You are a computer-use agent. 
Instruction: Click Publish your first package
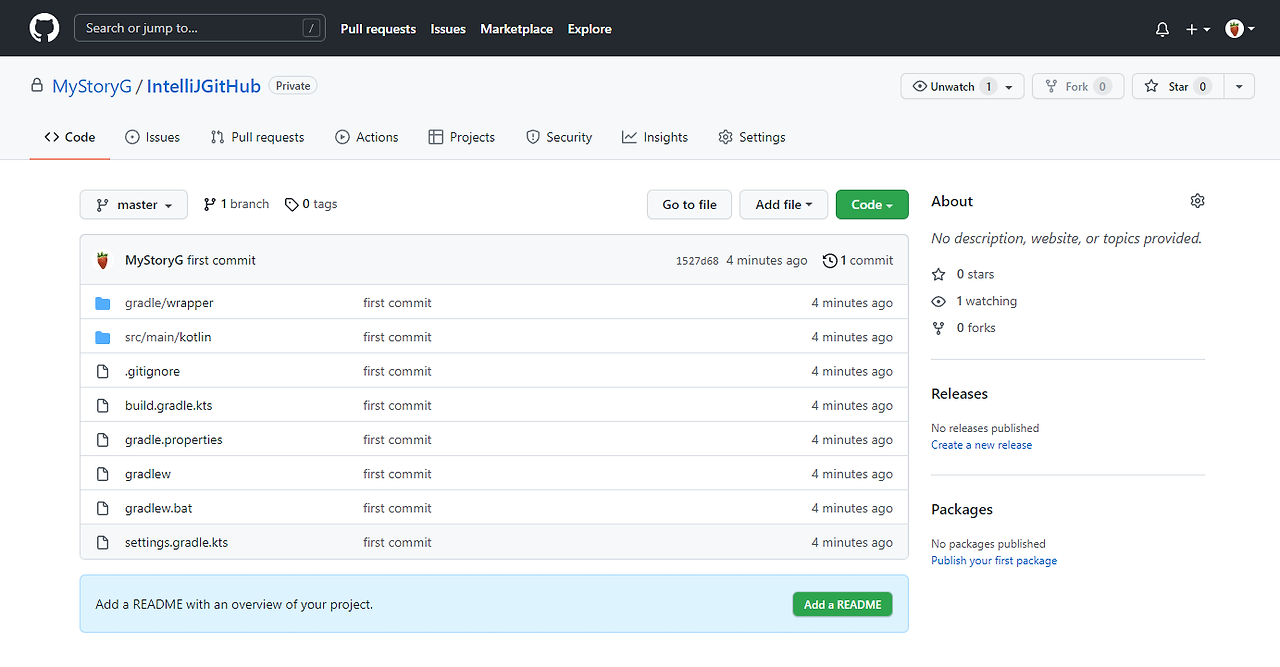pos(994,561)
